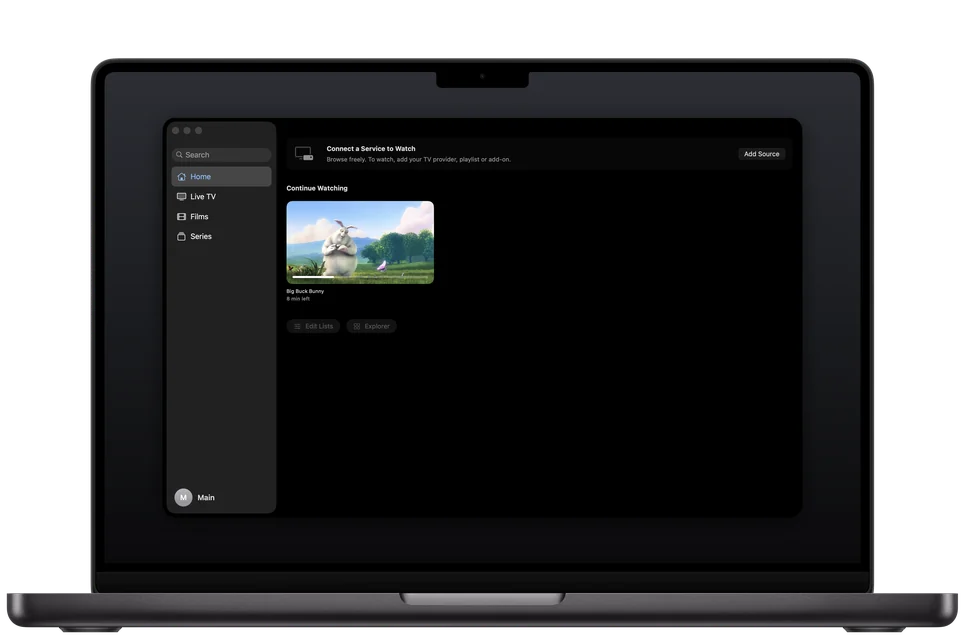This screenshot has width=965, height=635.
Task: Open the Series section
Action: 222,236
